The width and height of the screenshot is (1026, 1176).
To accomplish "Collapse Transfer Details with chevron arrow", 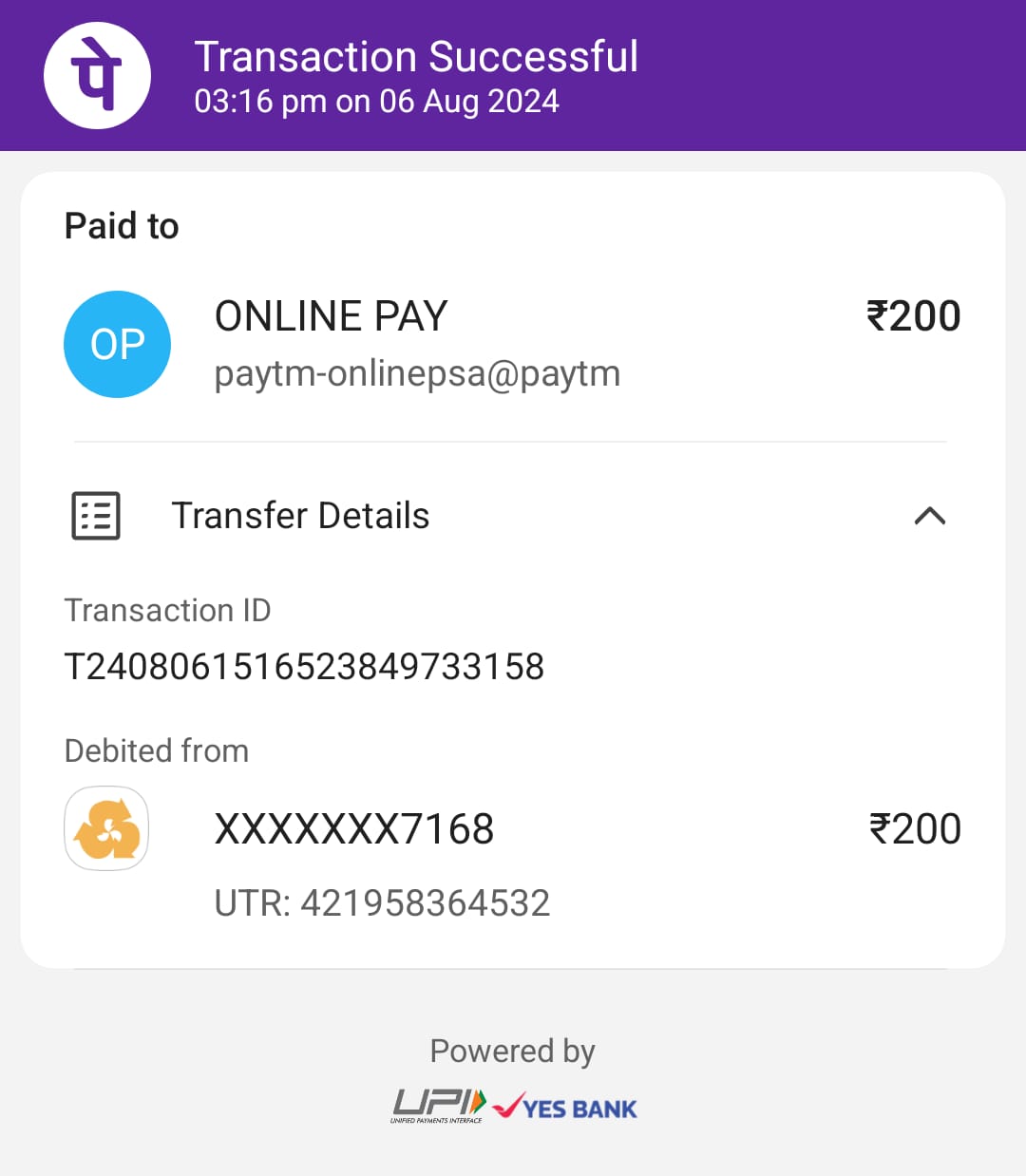I will click(929, 516).
